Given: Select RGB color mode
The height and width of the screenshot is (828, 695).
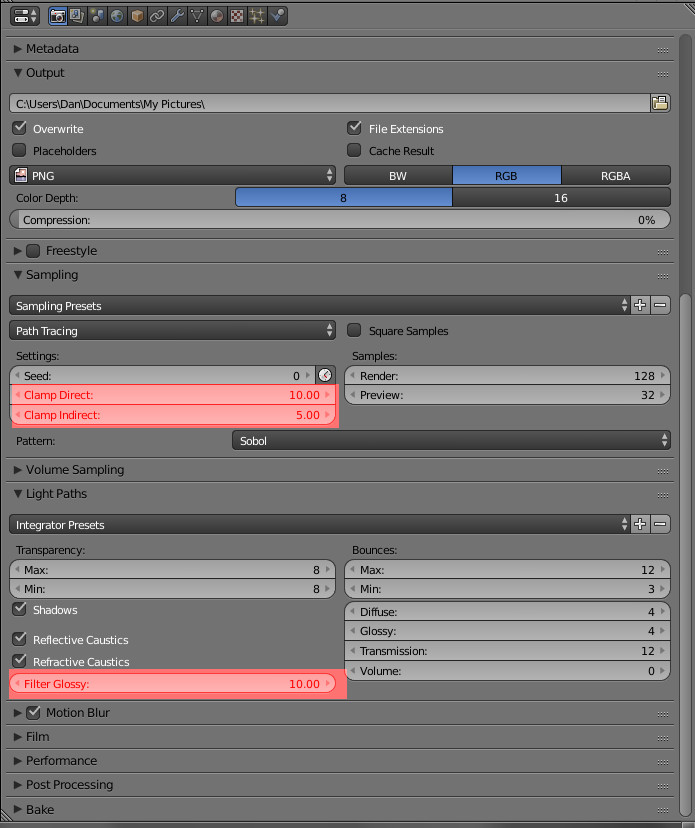Looking at the screenshot, I should coord(506,175).
